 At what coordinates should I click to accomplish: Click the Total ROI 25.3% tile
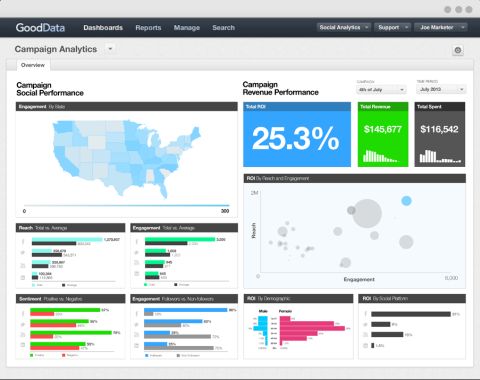click(297, 134)
